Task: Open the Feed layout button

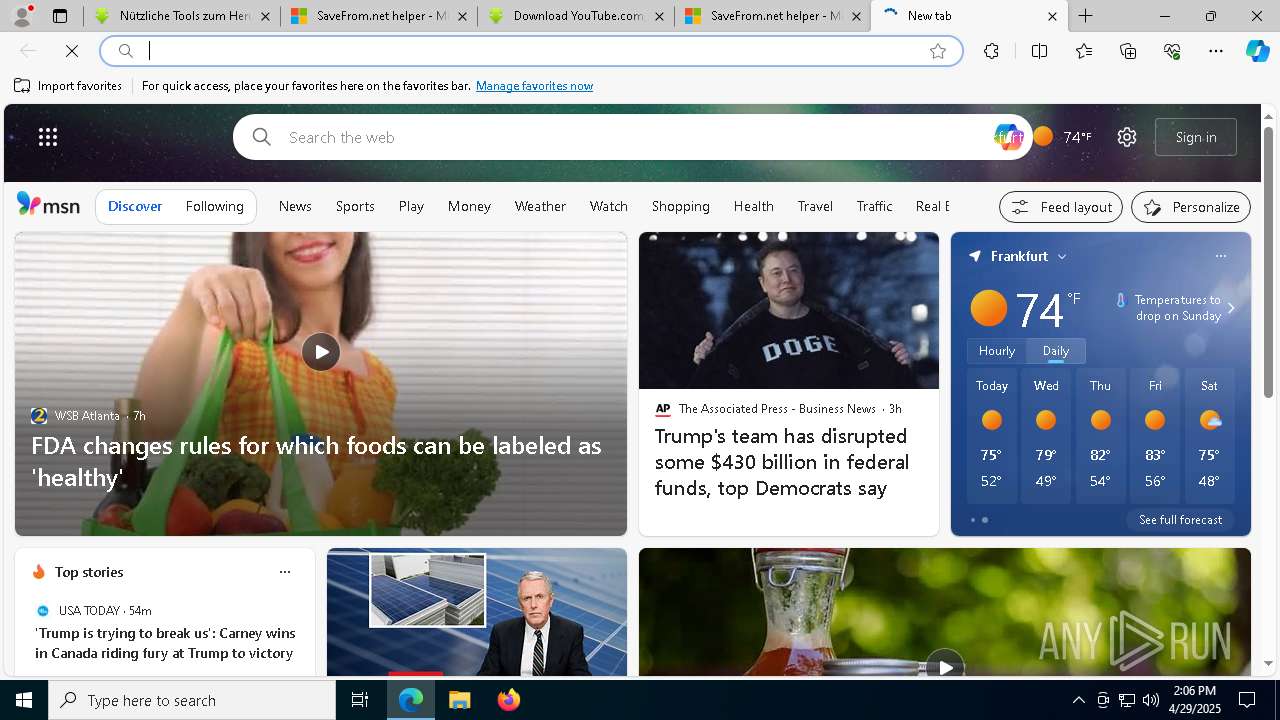Action: pos(1061,207)
